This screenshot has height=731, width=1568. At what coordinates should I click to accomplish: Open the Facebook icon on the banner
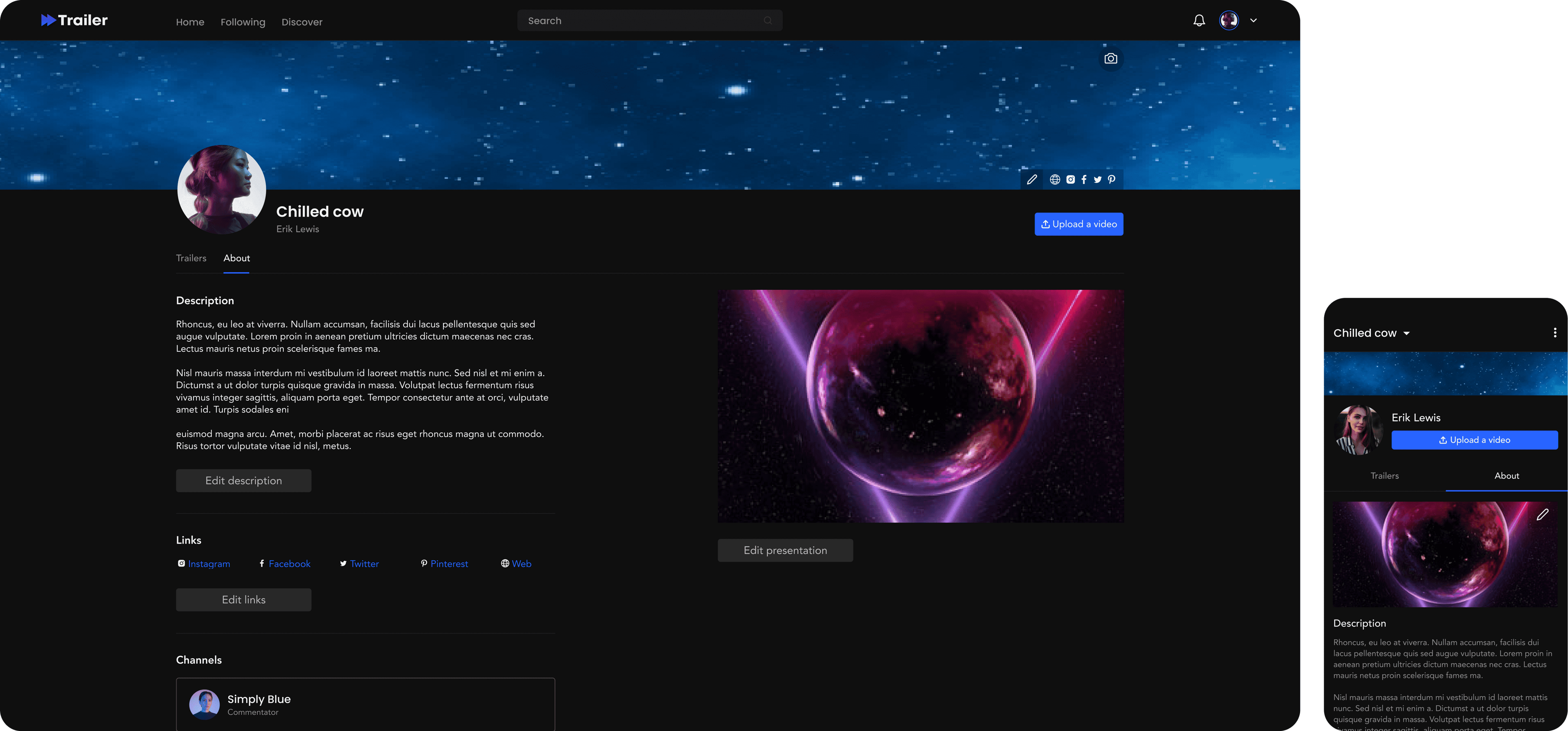[1083, 180]
